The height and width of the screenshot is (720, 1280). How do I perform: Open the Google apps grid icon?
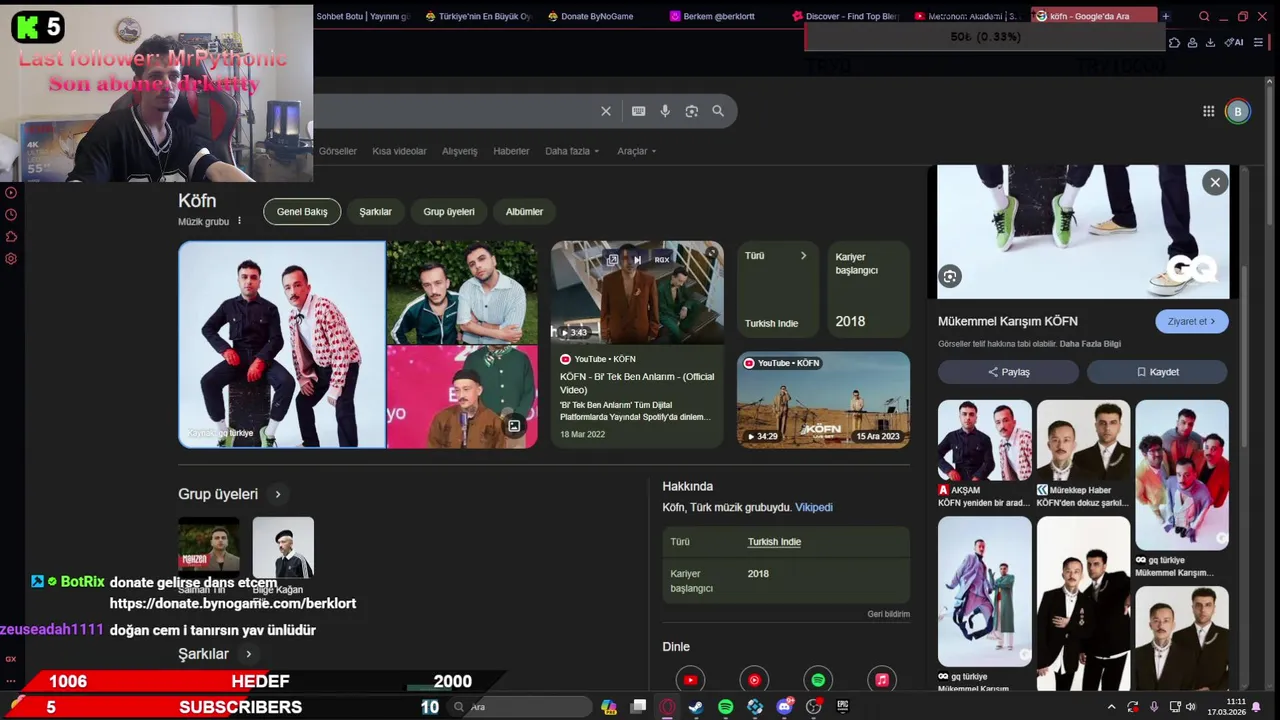pos(1208,111)
